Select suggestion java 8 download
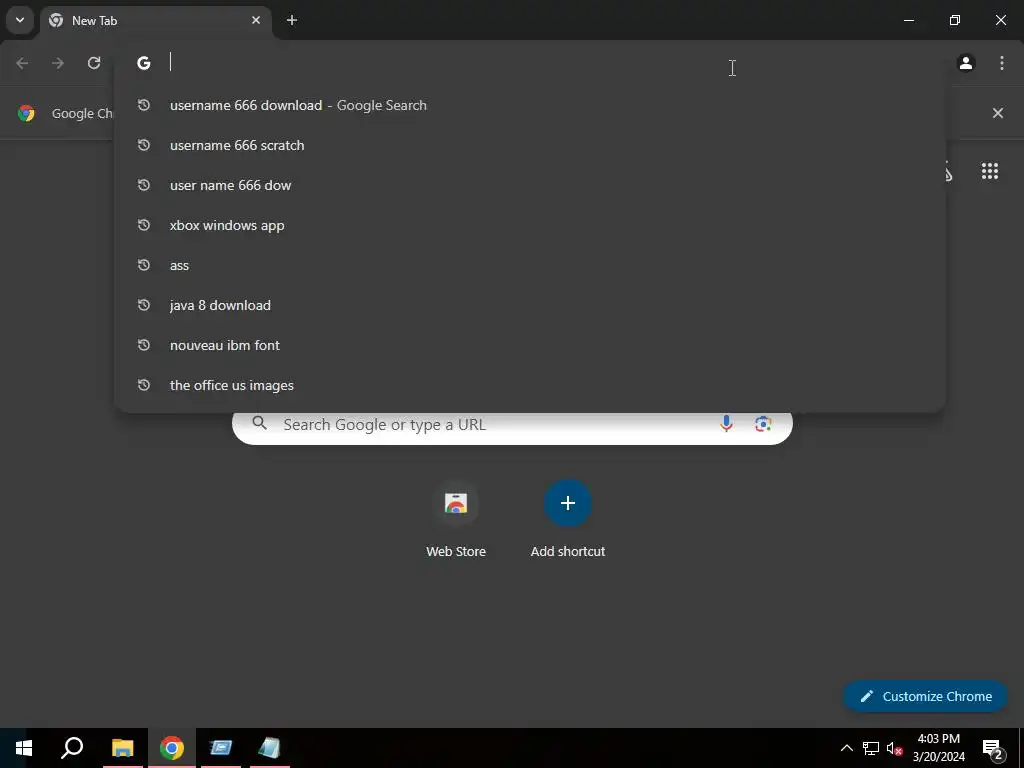Viewport: 1024px width, 768px height. click(x=530, y=305)
